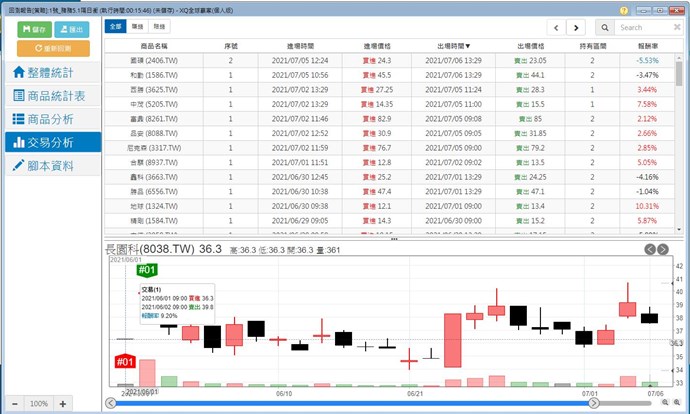This screenshot has height=414, width=690.
Task: Click the blue export button
Action: (x=71, y=29)
